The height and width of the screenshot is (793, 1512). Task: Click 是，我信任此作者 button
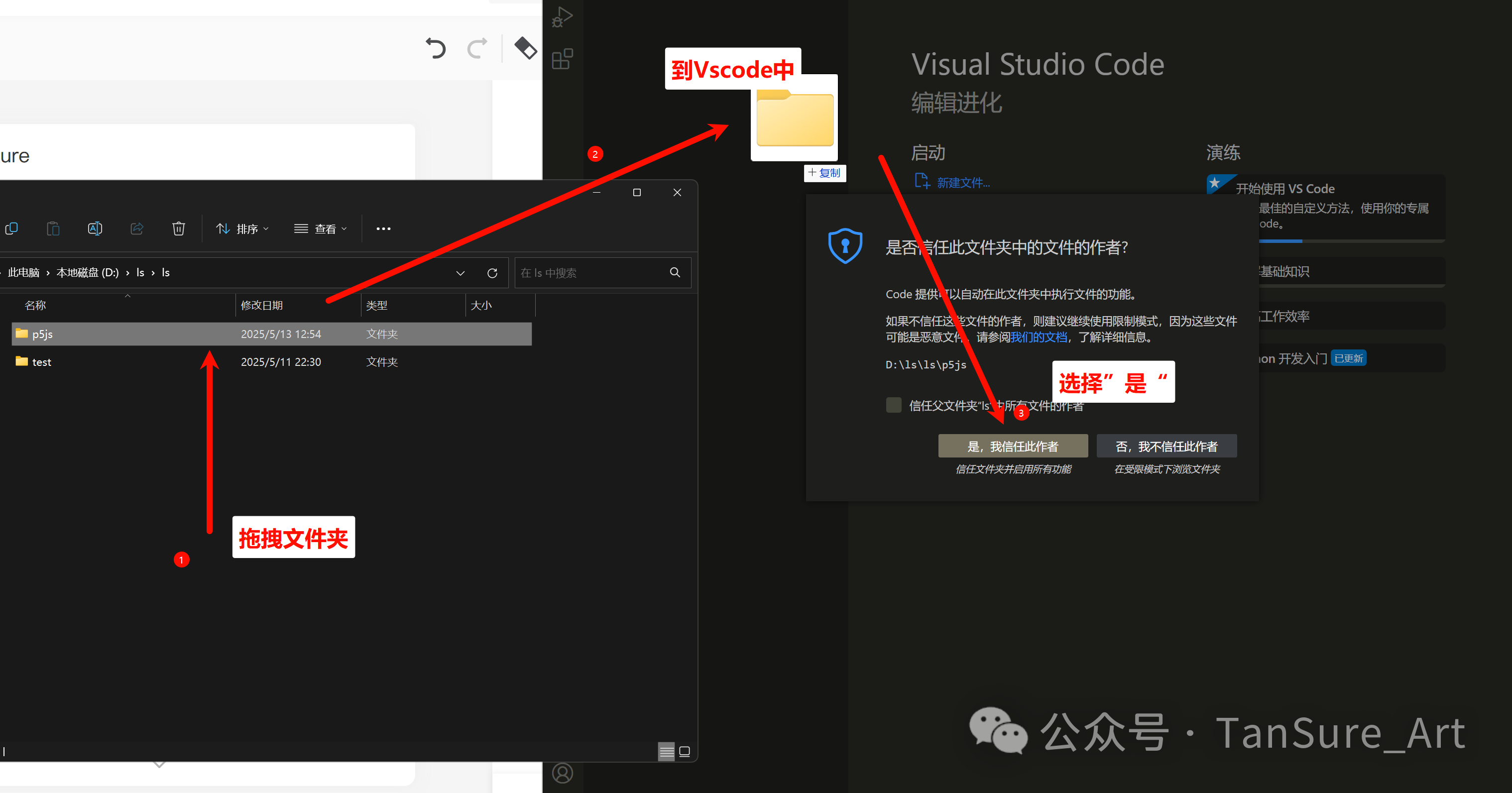[x=1013, y=446]
